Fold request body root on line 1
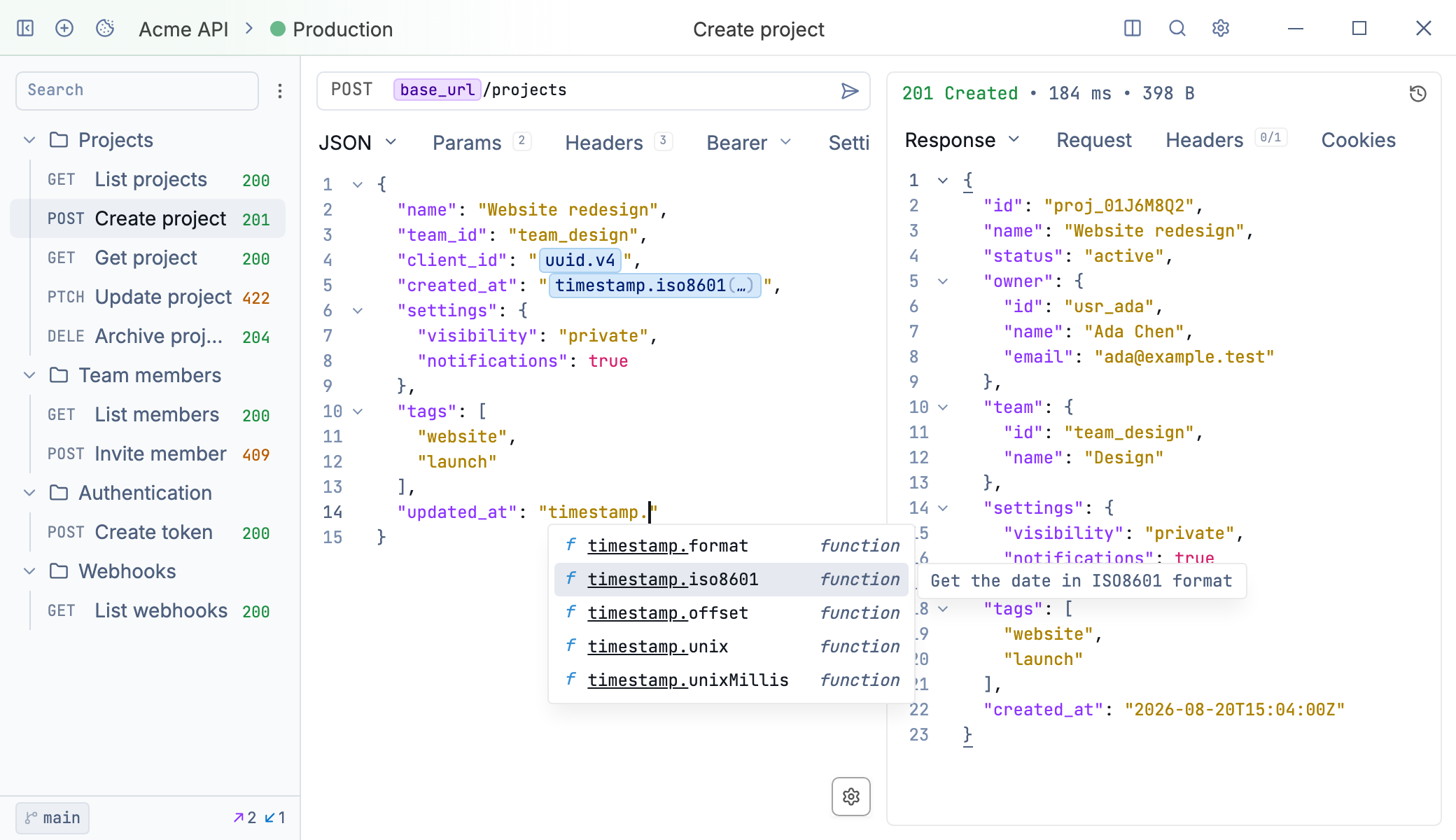 click(x=358, y=185)
